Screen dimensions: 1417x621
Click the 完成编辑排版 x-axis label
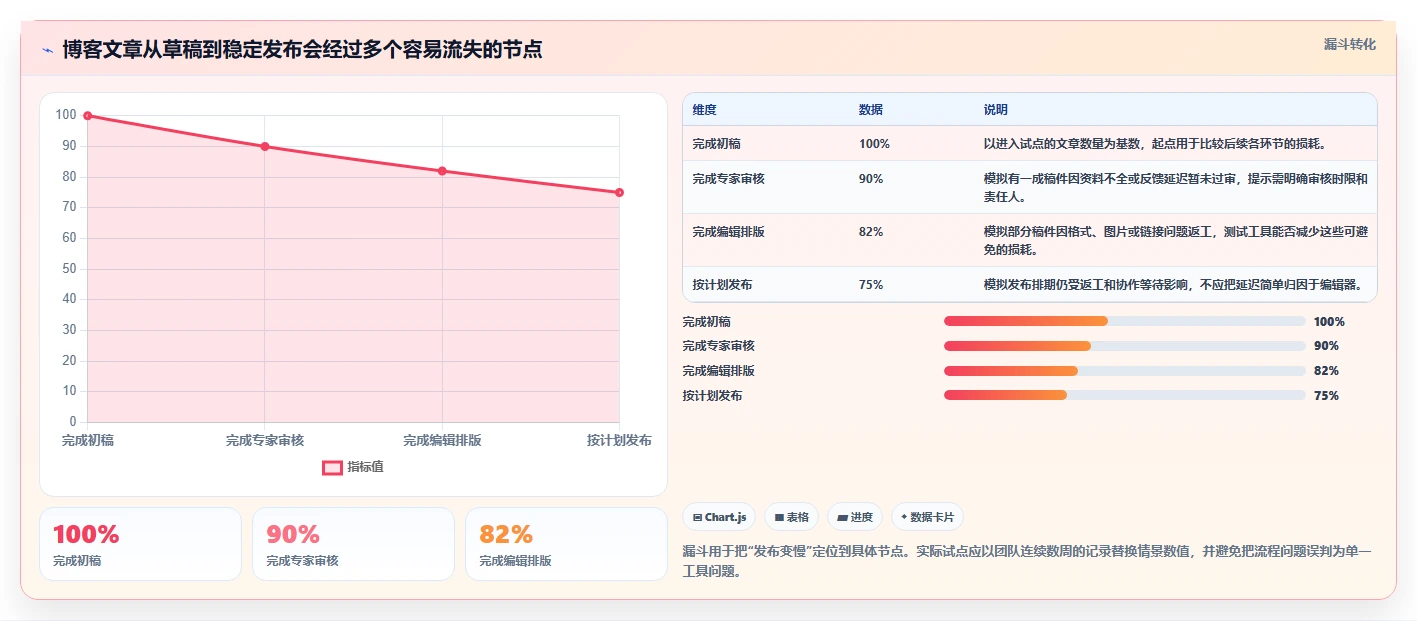coord(442,440)
